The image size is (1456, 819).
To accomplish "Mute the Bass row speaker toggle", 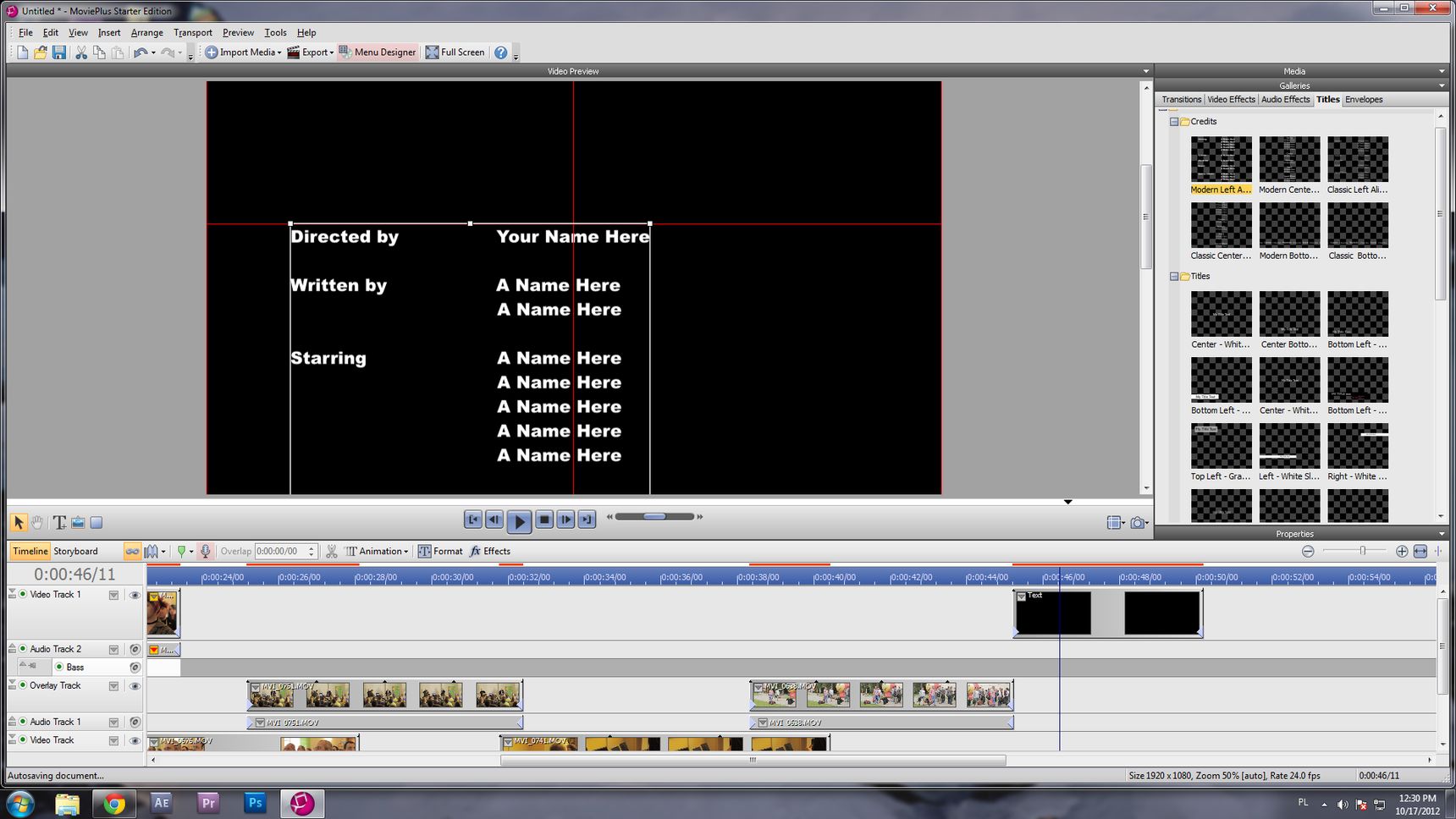I will click(x=135, y=668).
